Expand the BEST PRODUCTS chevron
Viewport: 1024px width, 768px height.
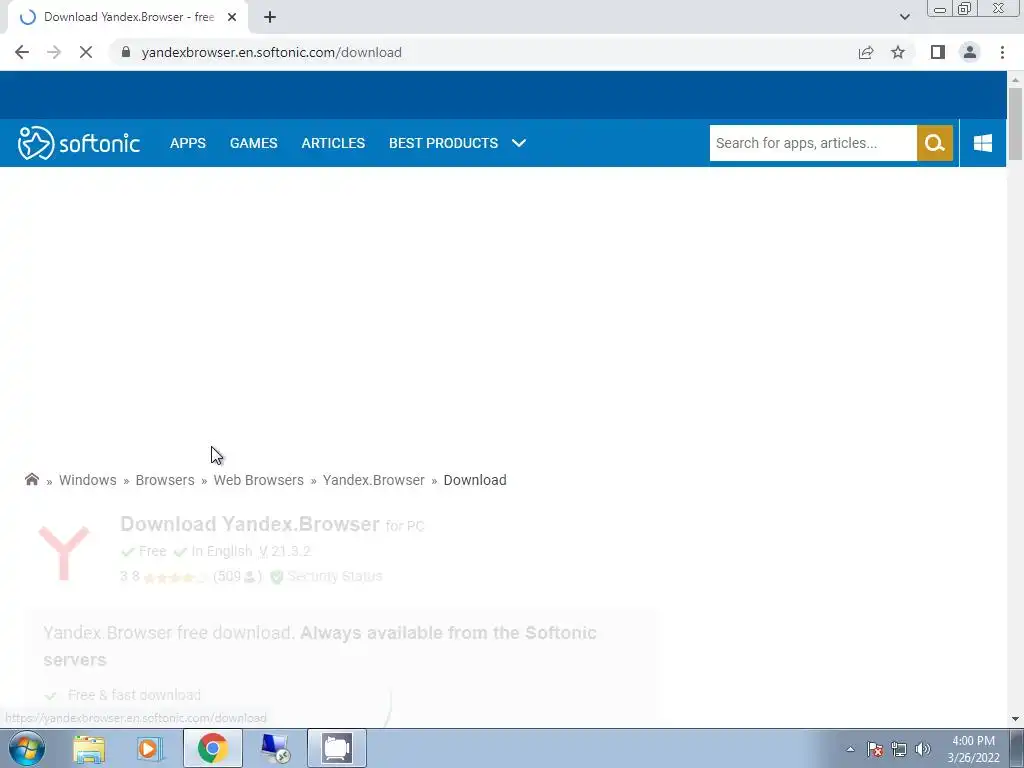[x=519, y=143]
